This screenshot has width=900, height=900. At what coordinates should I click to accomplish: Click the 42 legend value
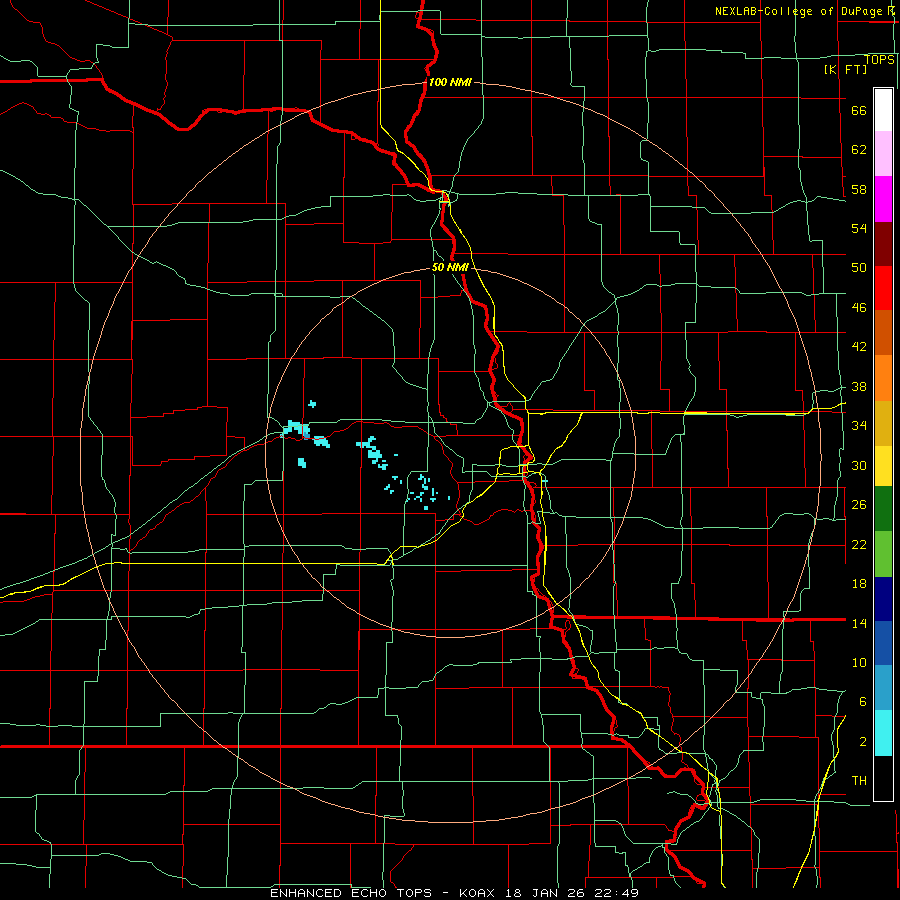859,346
